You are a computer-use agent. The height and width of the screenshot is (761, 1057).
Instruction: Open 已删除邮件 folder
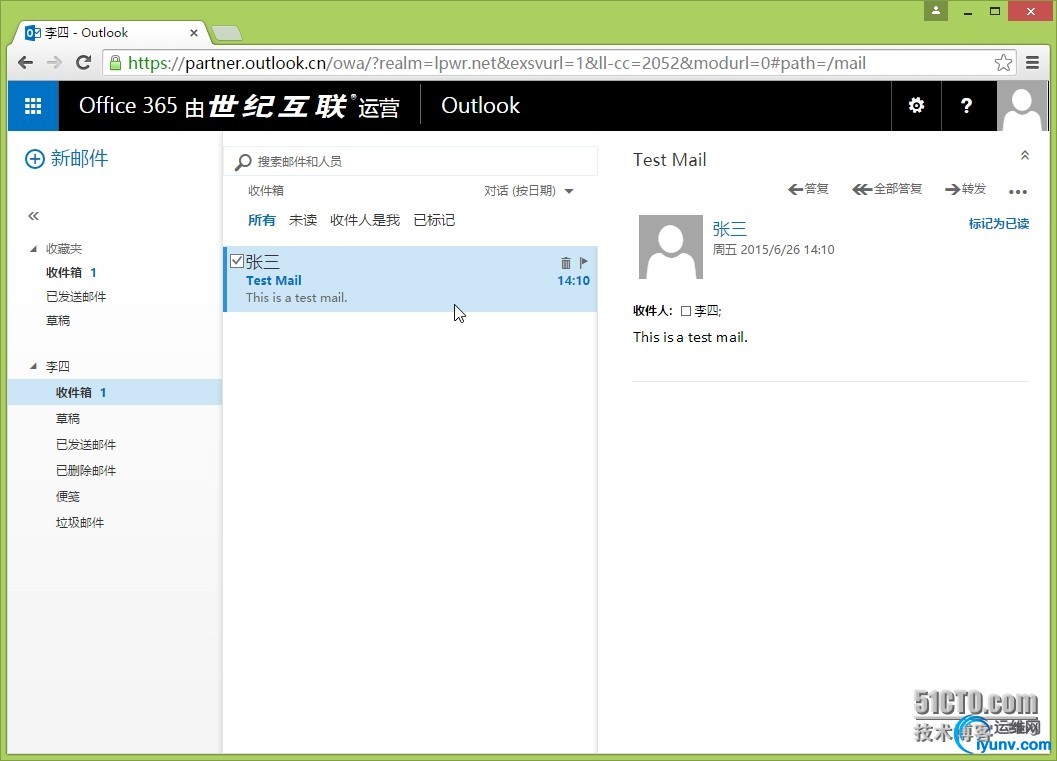(x=86, y=470)
